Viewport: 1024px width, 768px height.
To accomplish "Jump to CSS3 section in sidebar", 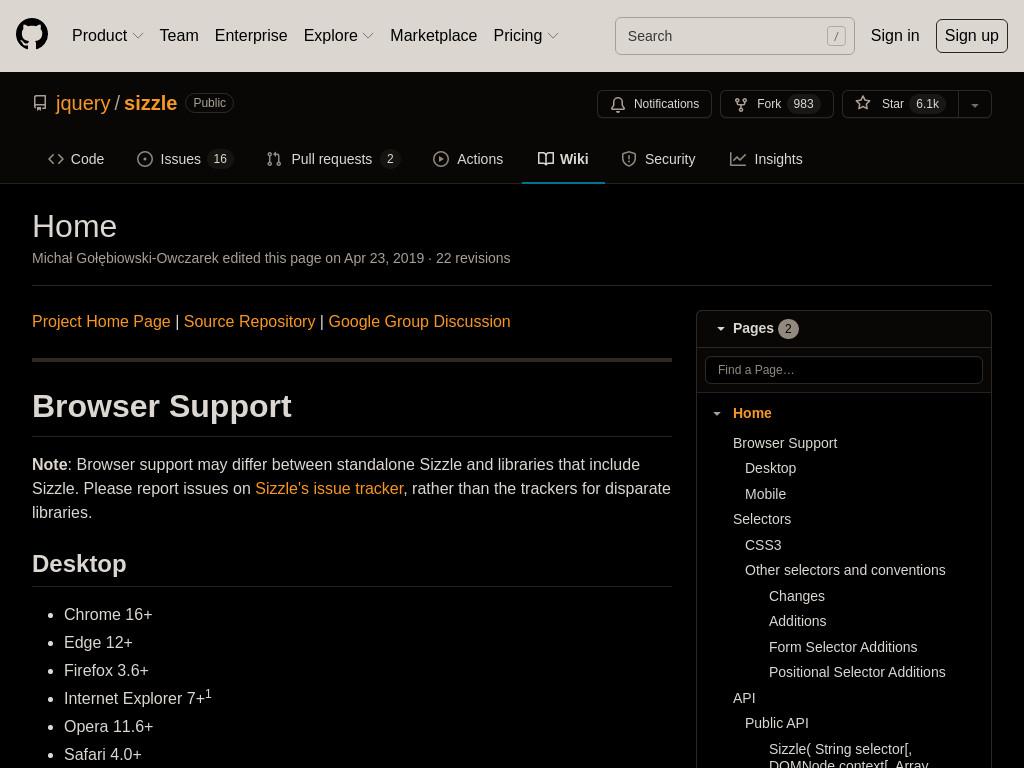I will pyautogui.click(x=763, y=545).
